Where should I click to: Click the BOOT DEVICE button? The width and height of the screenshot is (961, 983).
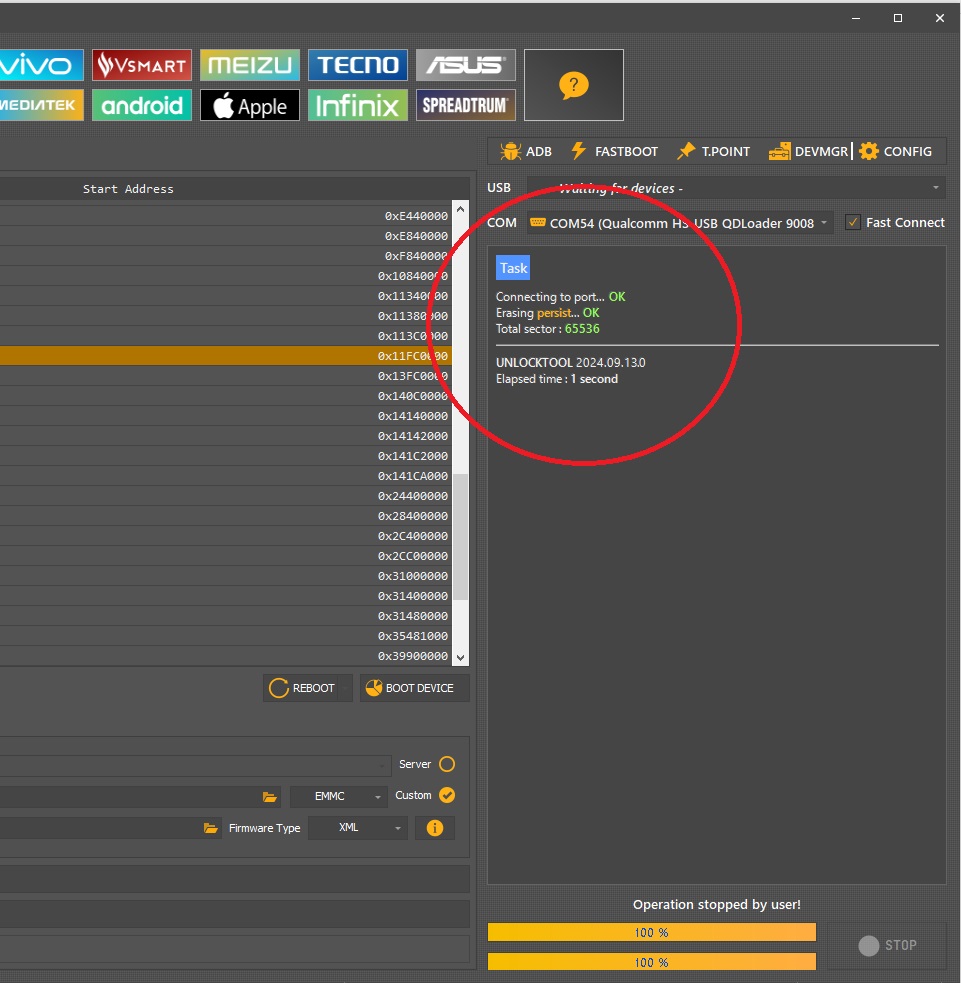[x=414, y=688]
